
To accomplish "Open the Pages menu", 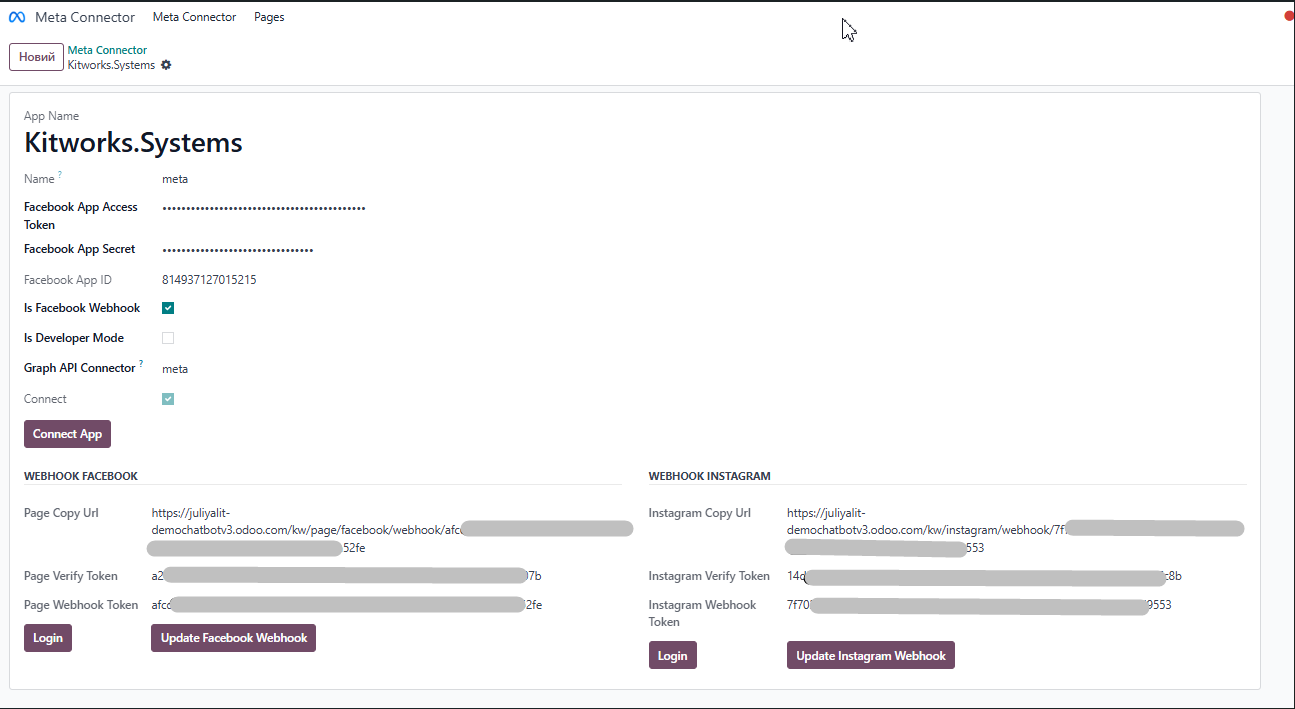I will coord(269,17).
